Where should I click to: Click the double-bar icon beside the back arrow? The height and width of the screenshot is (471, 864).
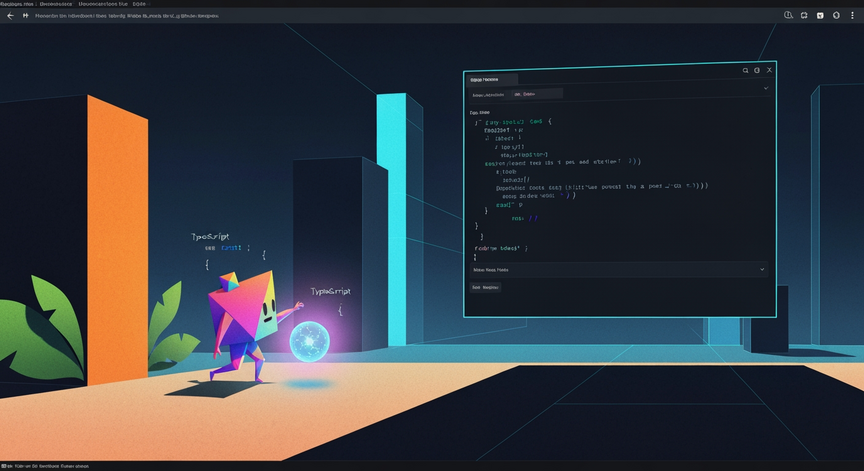point(25,15)
